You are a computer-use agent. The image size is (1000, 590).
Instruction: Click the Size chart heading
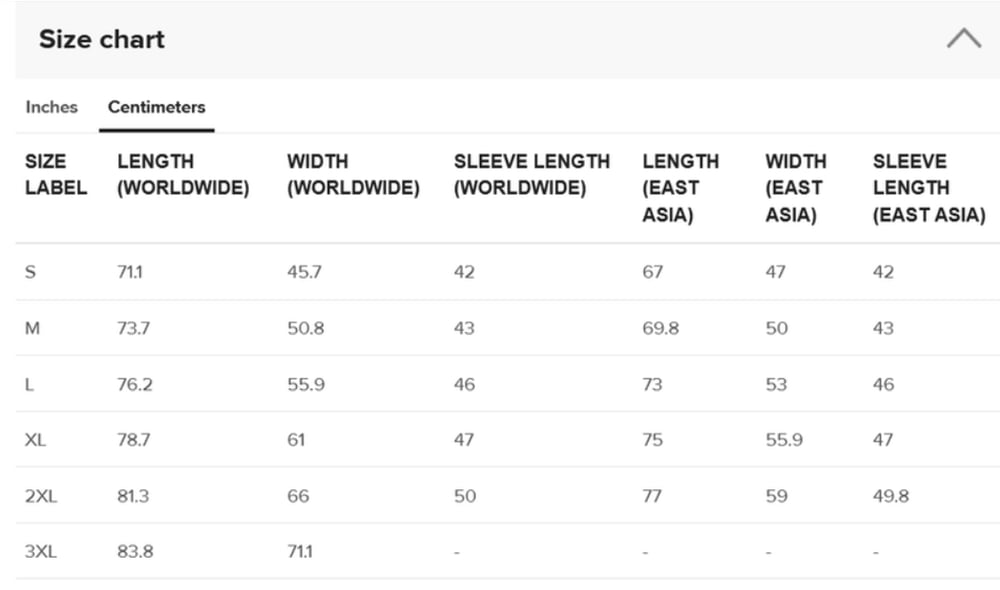[101, 39]
